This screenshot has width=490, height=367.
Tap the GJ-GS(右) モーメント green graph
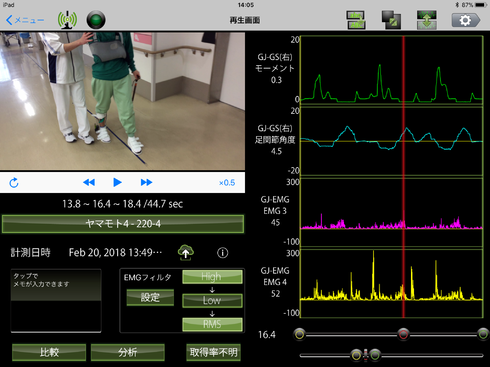(392, 69)
